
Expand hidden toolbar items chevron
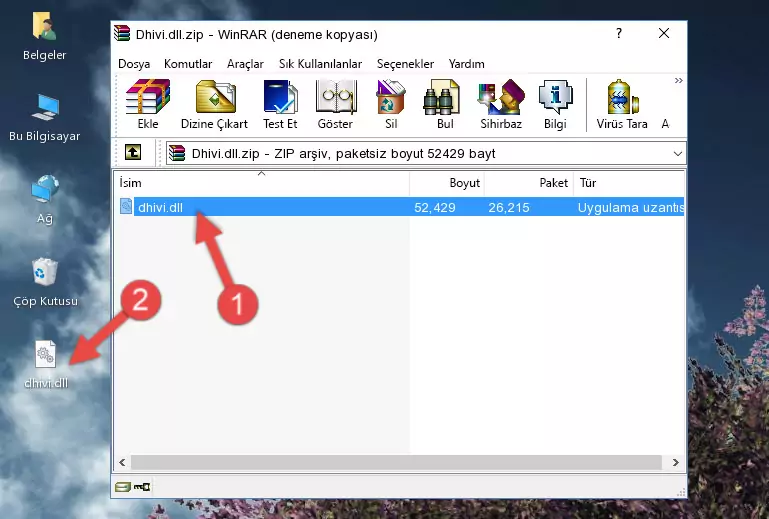point(678,80)
